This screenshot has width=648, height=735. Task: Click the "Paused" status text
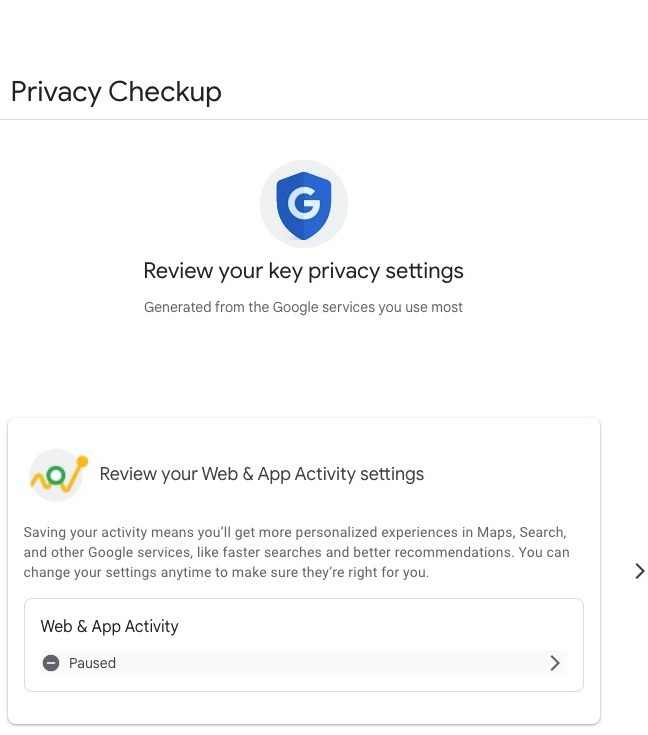92,663
